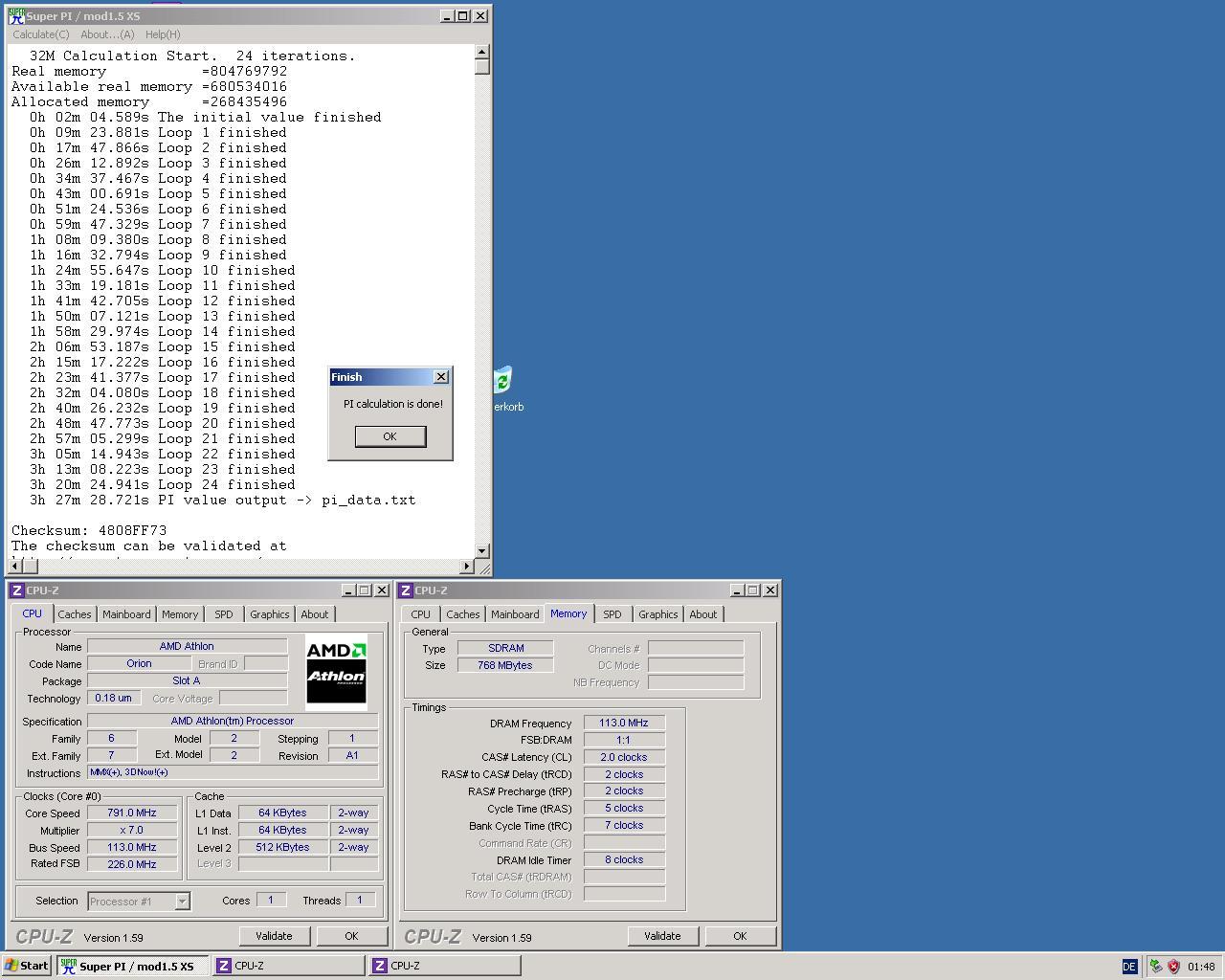1225x980 pixels.
Task: Click the Specification AMD Athlon(tm) Processor field
Action: pyautogui.click(x=233, y=721)
